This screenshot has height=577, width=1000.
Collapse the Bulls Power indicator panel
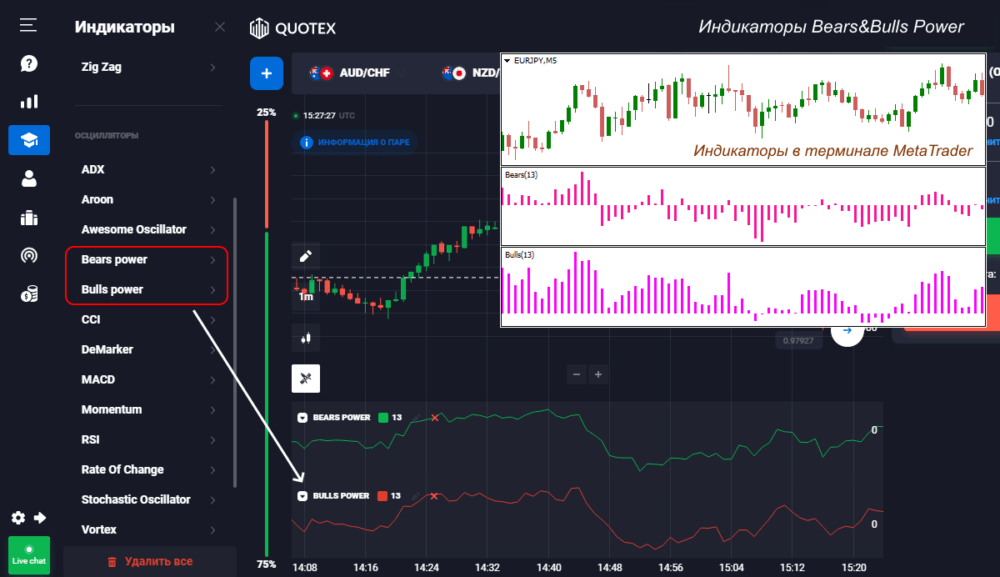point(302,495)
